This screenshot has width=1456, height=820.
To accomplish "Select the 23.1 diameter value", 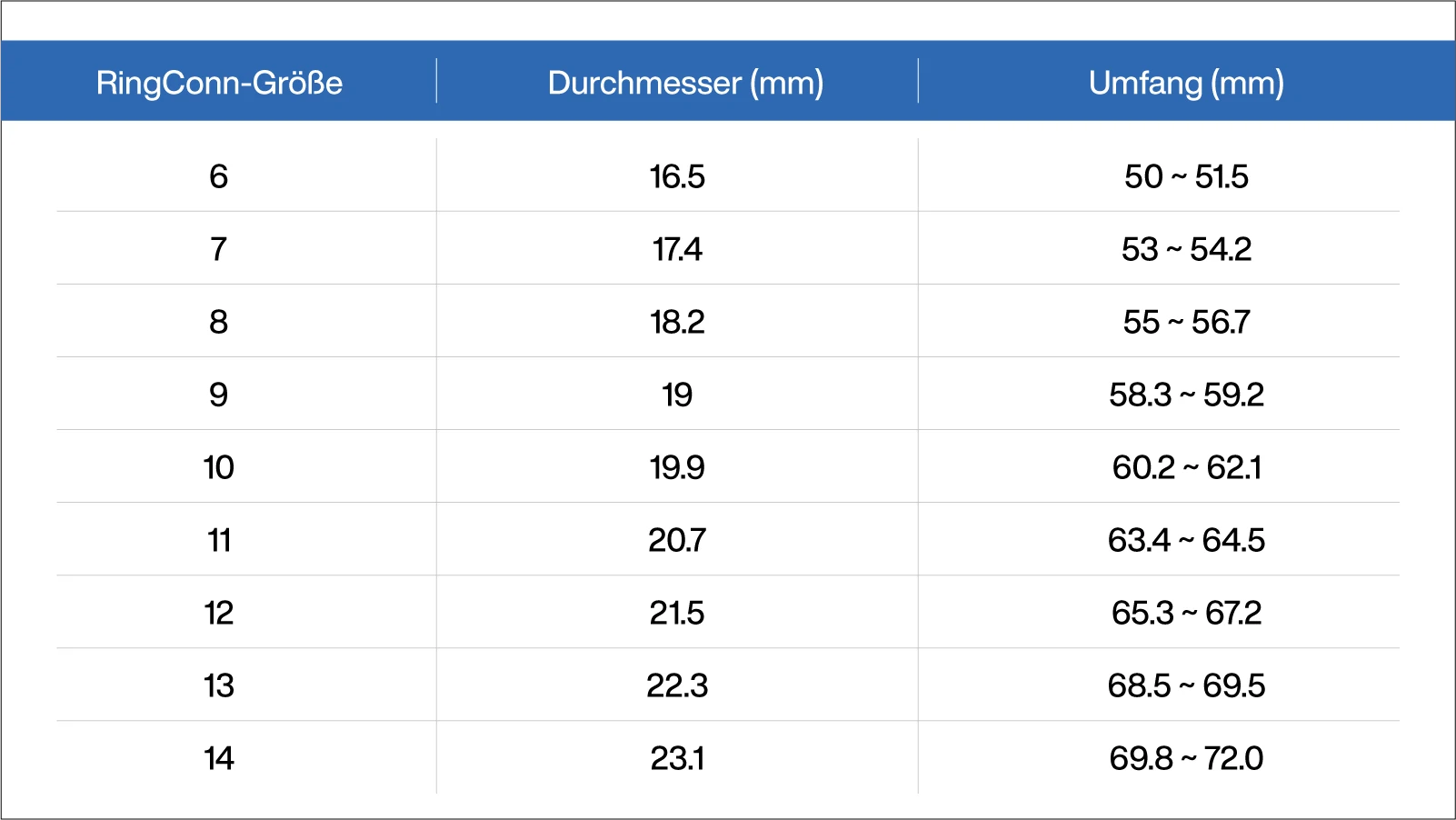I will click(x=677, y=758).
